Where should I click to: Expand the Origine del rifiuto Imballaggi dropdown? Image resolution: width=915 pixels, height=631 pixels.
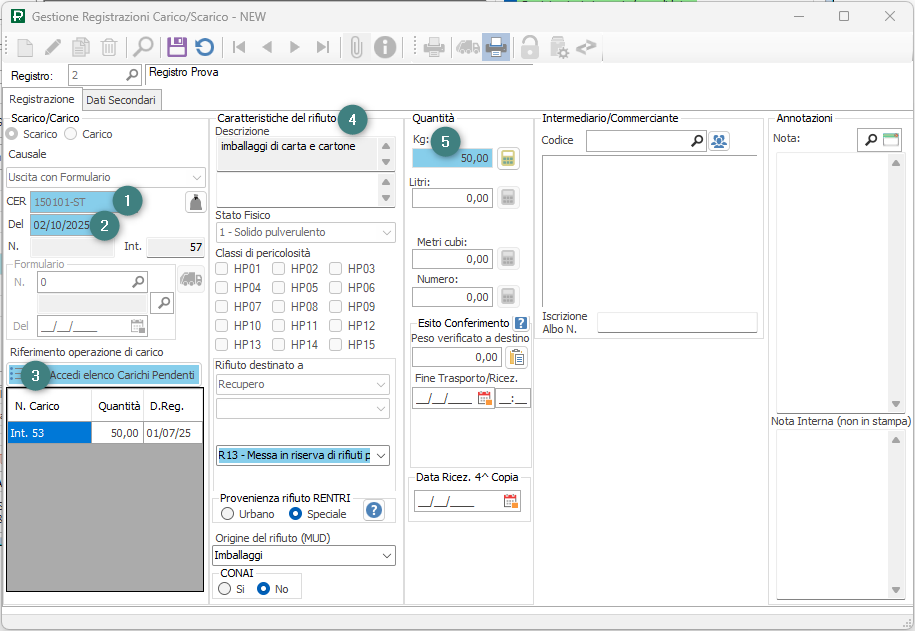(386, 555)
